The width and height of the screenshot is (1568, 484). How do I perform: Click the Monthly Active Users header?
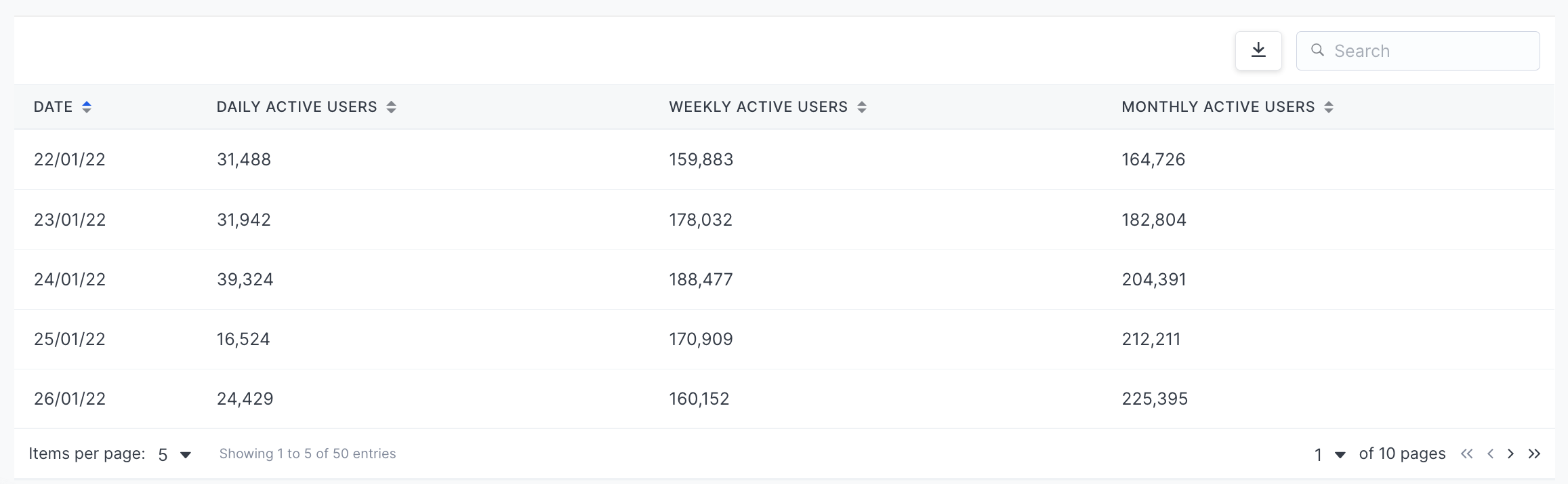click(1218, 107)
